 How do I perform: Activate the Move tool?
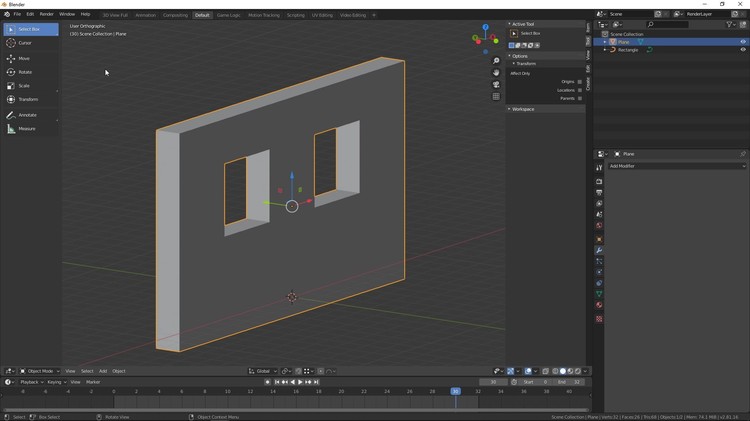pos(24,59)
